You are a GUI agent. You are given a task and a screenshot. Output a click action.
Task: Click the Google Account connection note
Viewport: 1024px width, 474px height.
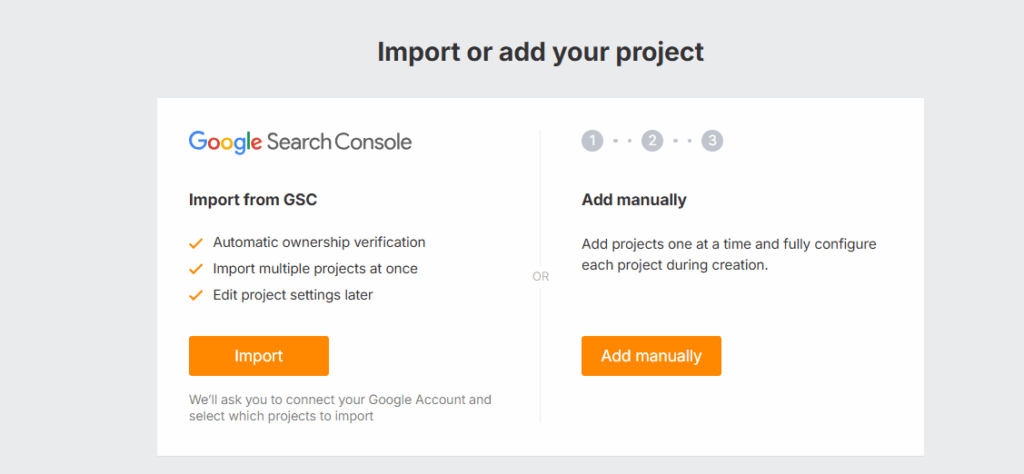tap(340, 408)
